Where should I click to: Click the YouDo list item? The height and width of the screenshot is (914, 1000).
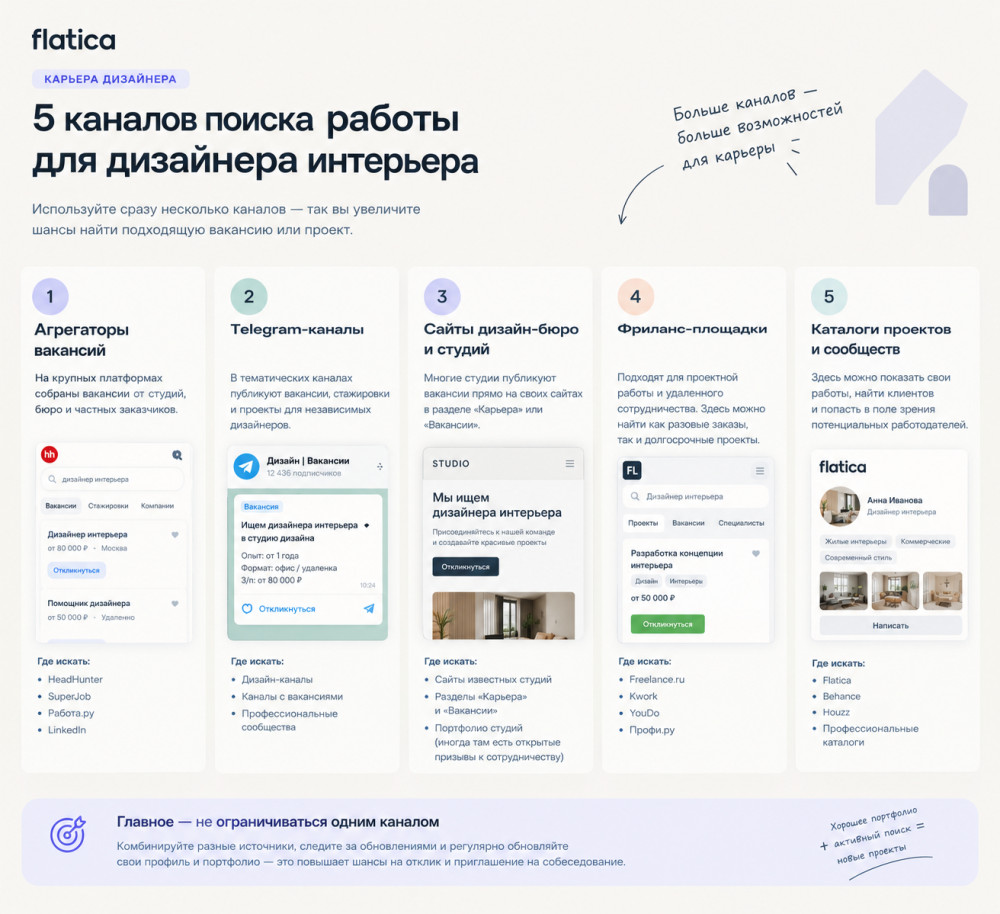[644, 713]
